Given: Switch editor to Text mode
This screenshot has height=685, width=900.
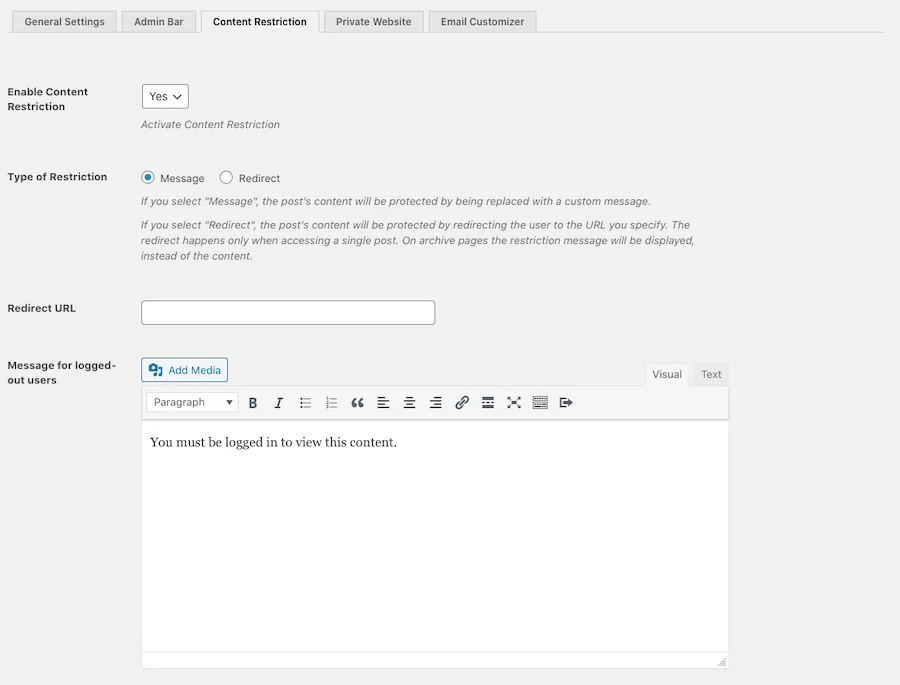Looking at the screenshot, I should tap(711, 374).
